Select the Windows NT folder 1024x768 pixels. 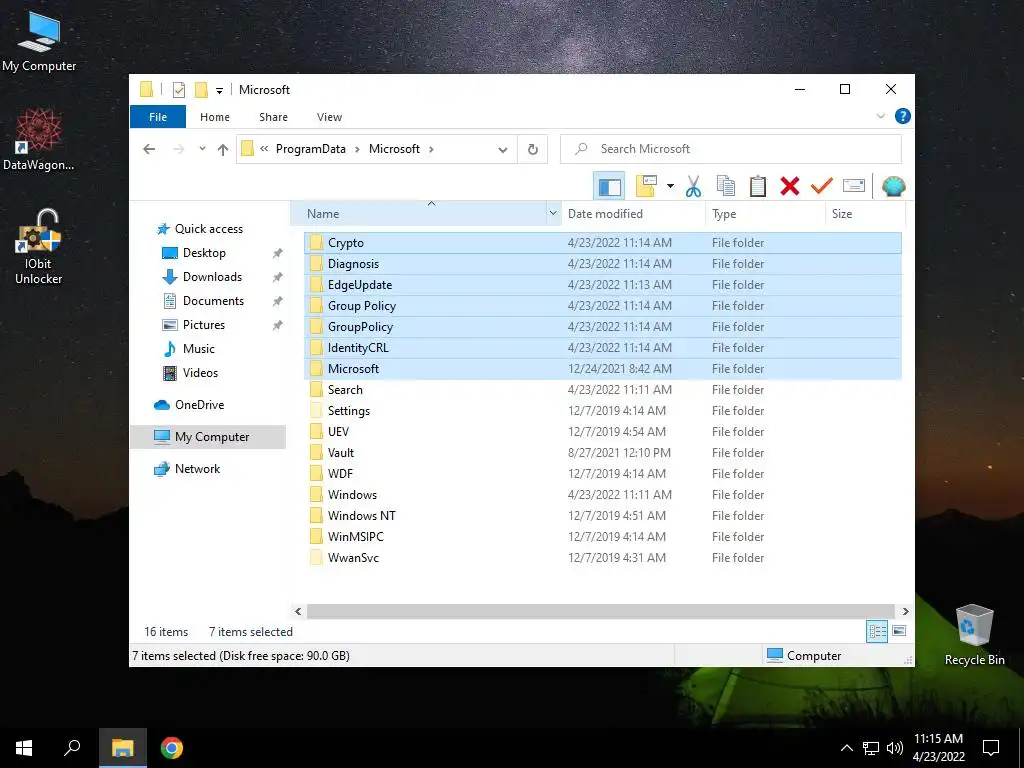point(603,516)
